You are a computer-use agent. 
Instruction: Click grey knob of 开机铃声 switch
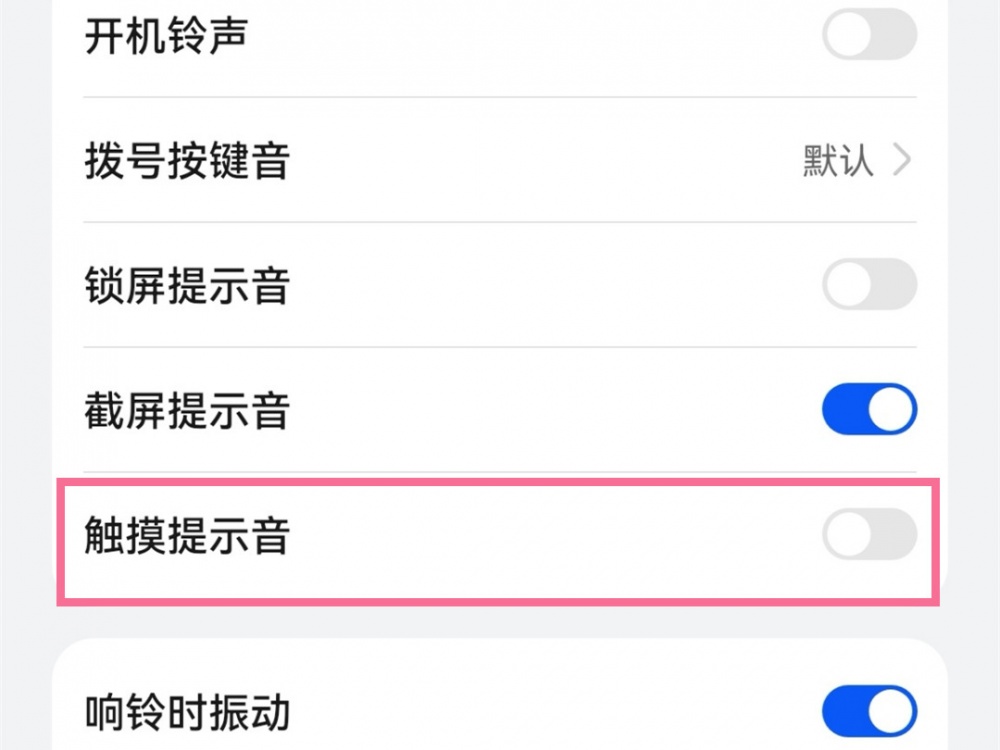pyautogui.click(x=848, y=34)
